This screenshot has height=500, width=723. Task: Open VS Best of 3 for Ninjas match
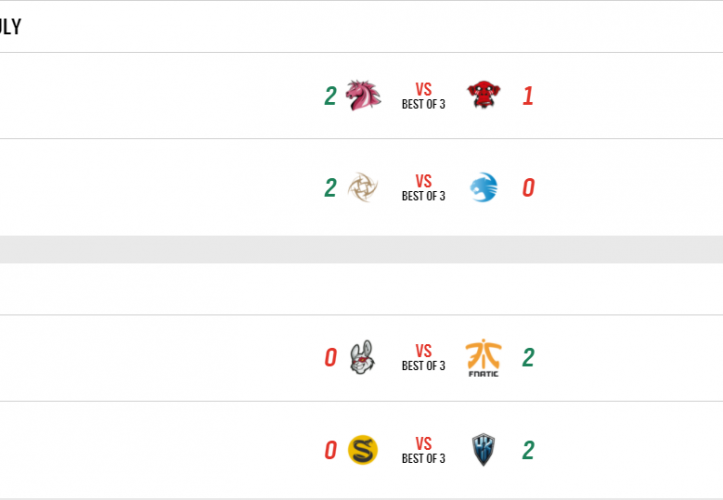(423, 187)
